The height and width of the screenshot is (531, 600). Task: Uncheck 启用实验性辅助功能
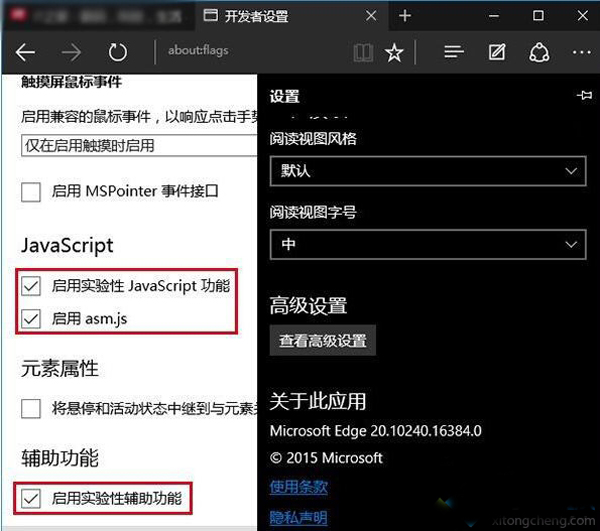tap(31, 498)
